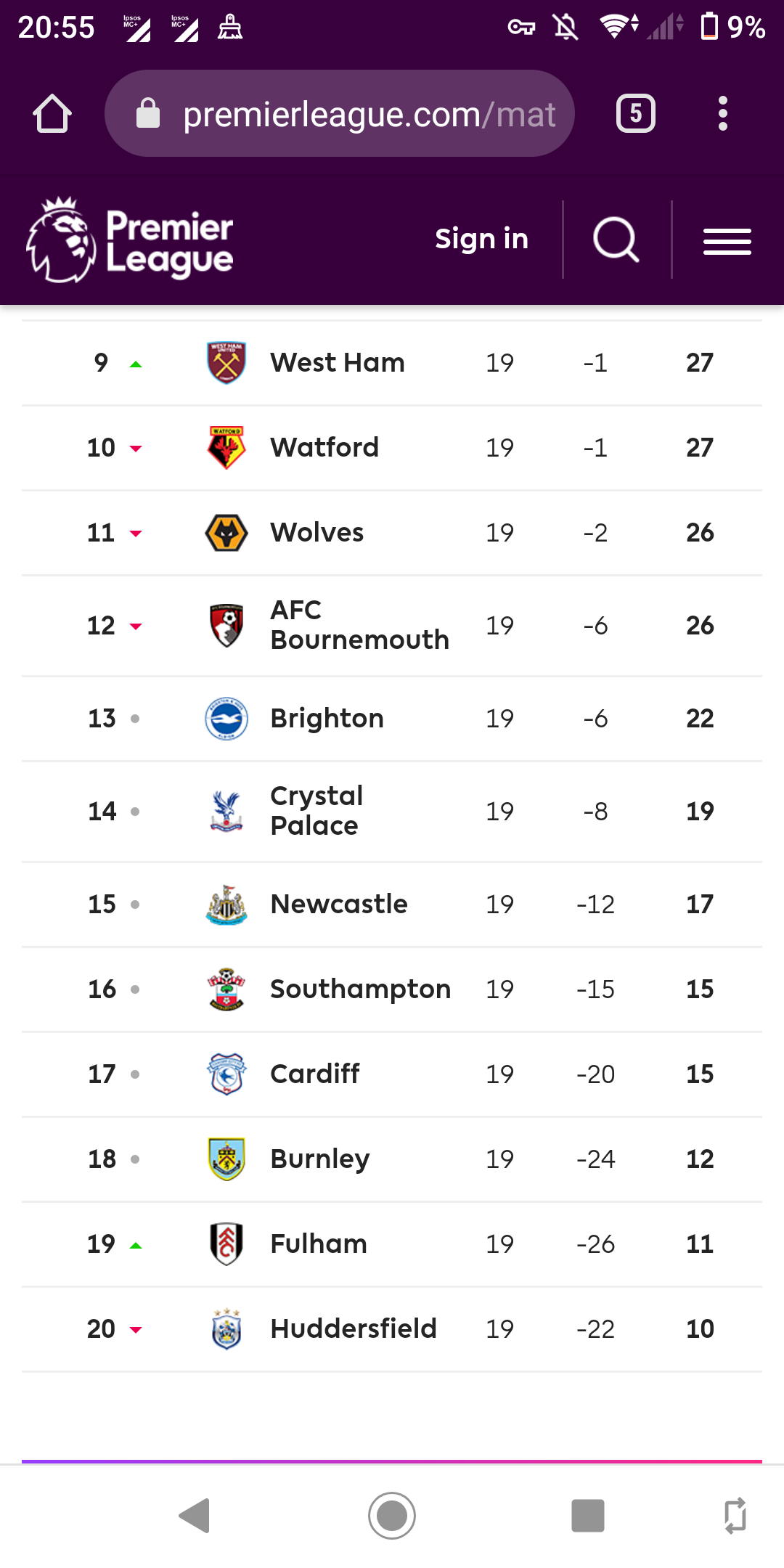Tap the West Ham club crest

coord(226,362)
